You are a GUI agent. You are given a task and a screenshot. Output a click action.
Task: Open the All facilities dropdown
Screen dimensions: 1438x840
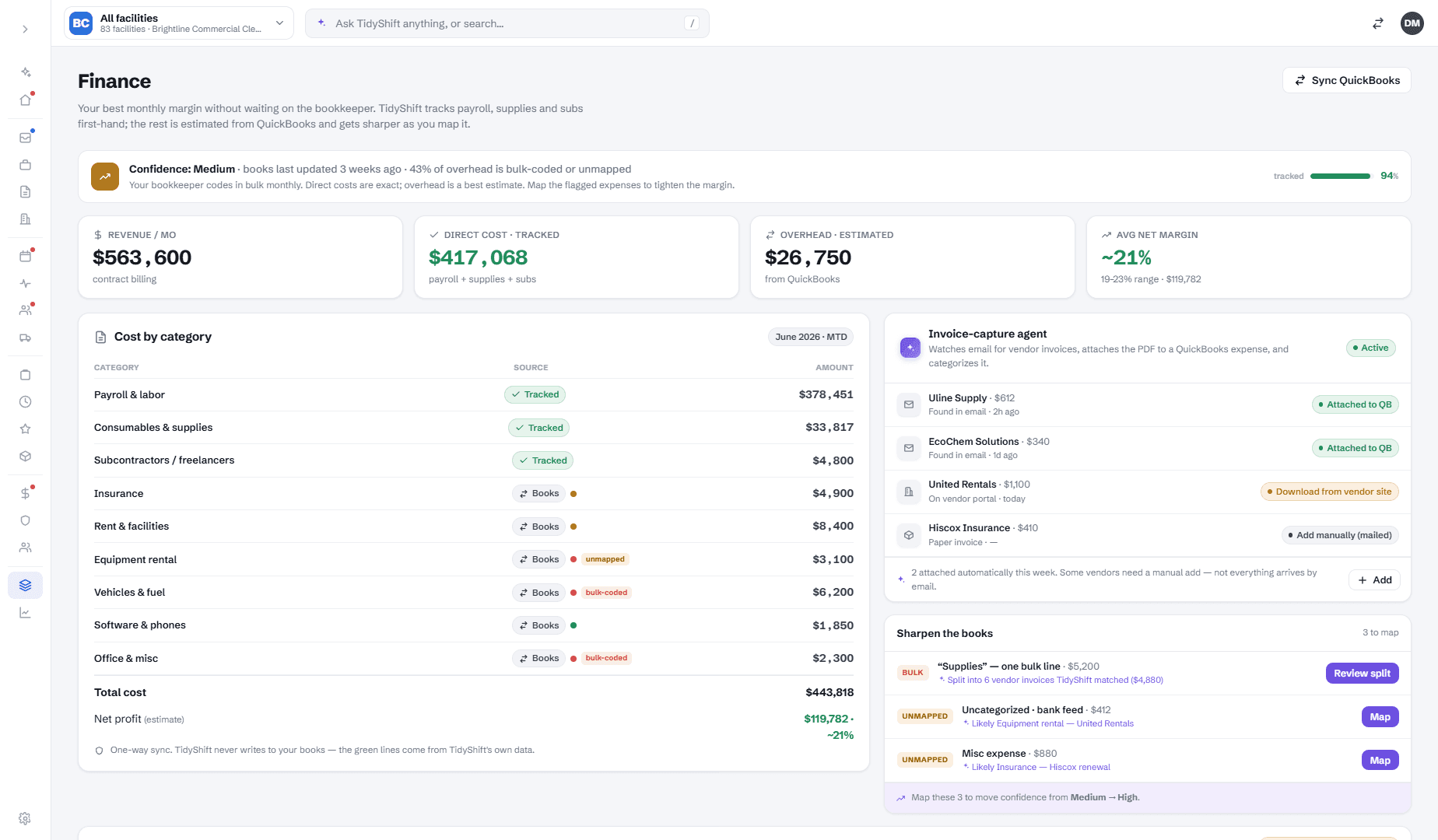tap(179, 23)
